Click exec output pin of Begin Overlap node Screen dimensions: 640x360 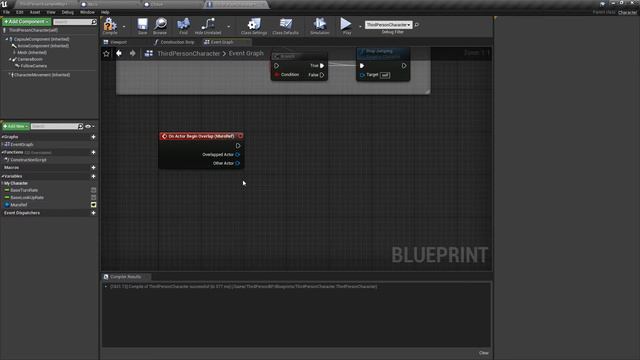pos(238,146)
